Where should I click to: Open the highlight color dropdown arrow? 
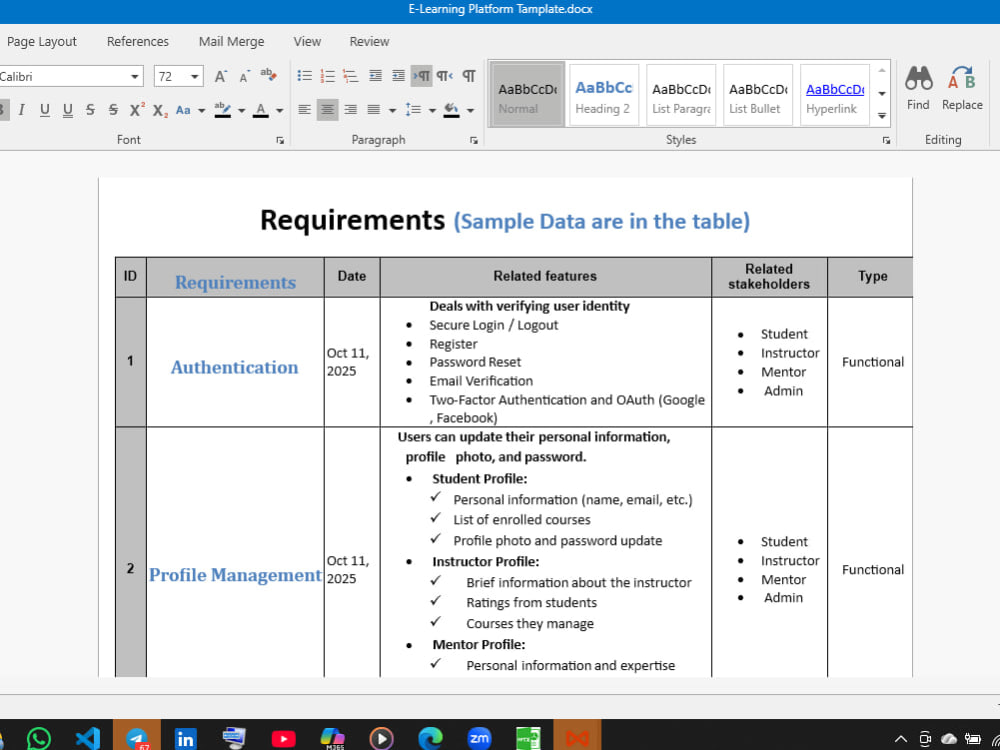pos(241,110)
